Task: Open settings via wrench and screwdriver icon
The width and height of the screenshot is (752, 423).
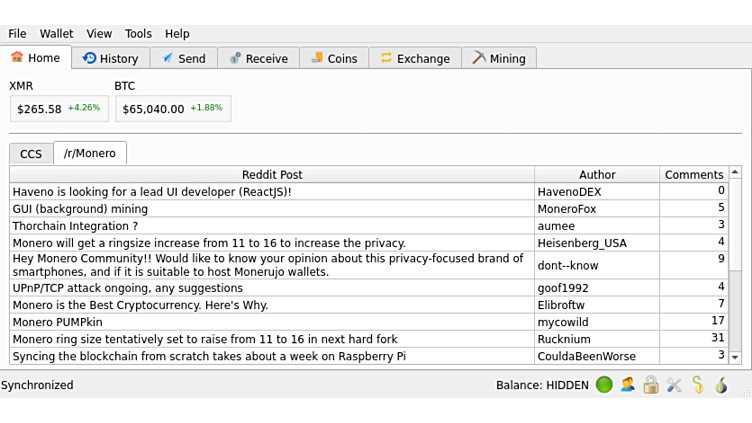Action: pyautogui.click(x=673, y=385)
